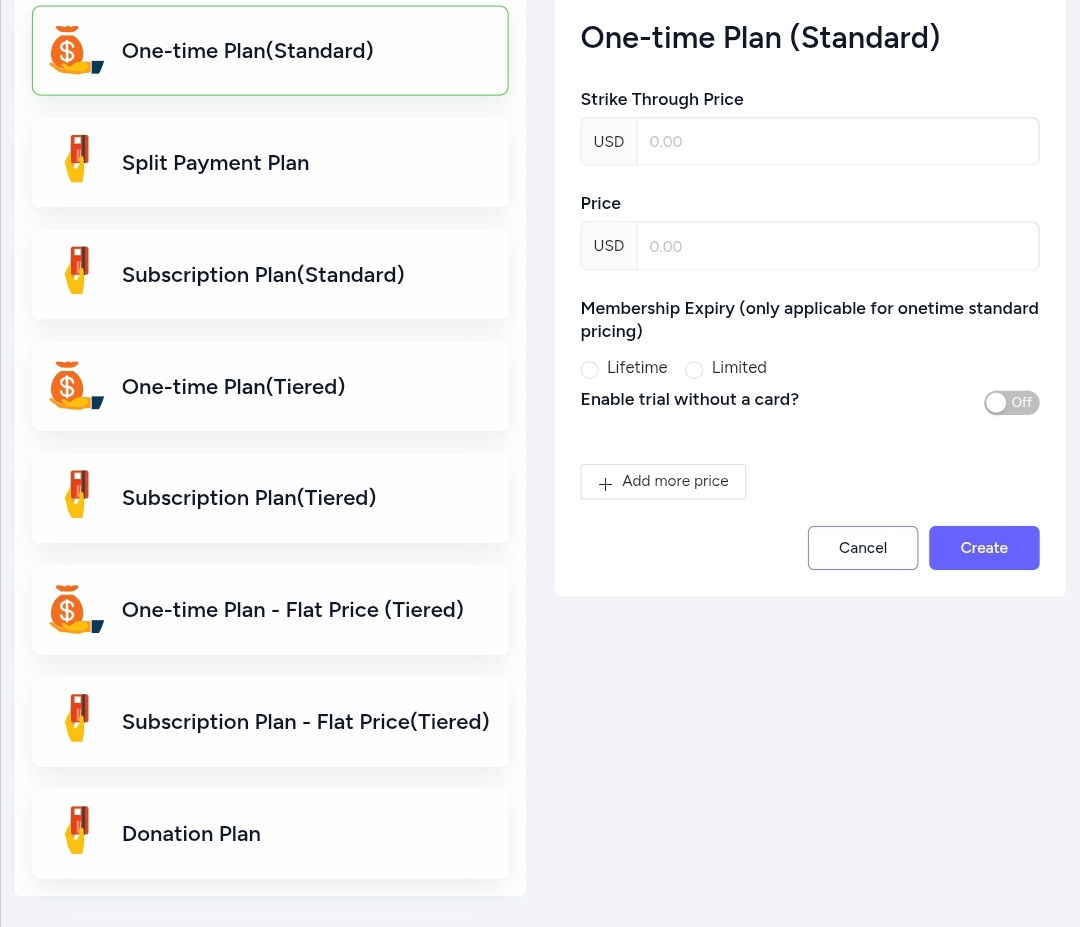1080x927 pixels.
Task: Click the money bag icon of One-time Plan(Tiered)
Action: 76,385
